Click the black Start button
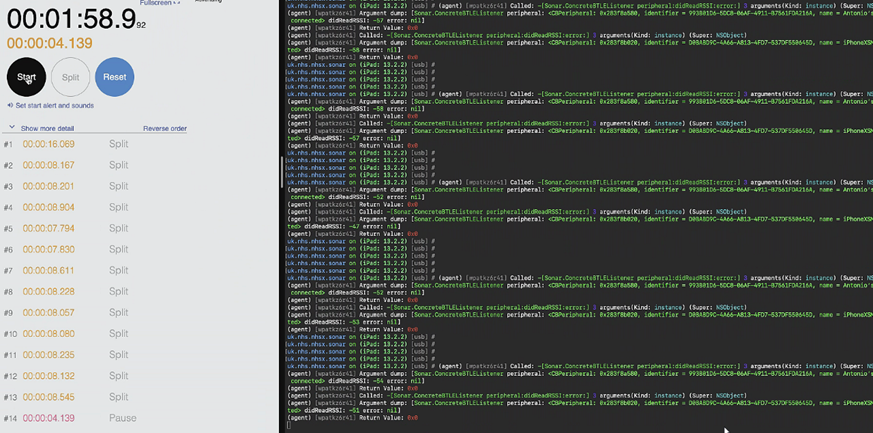This screenshot has height=433, width=873. 26,77
